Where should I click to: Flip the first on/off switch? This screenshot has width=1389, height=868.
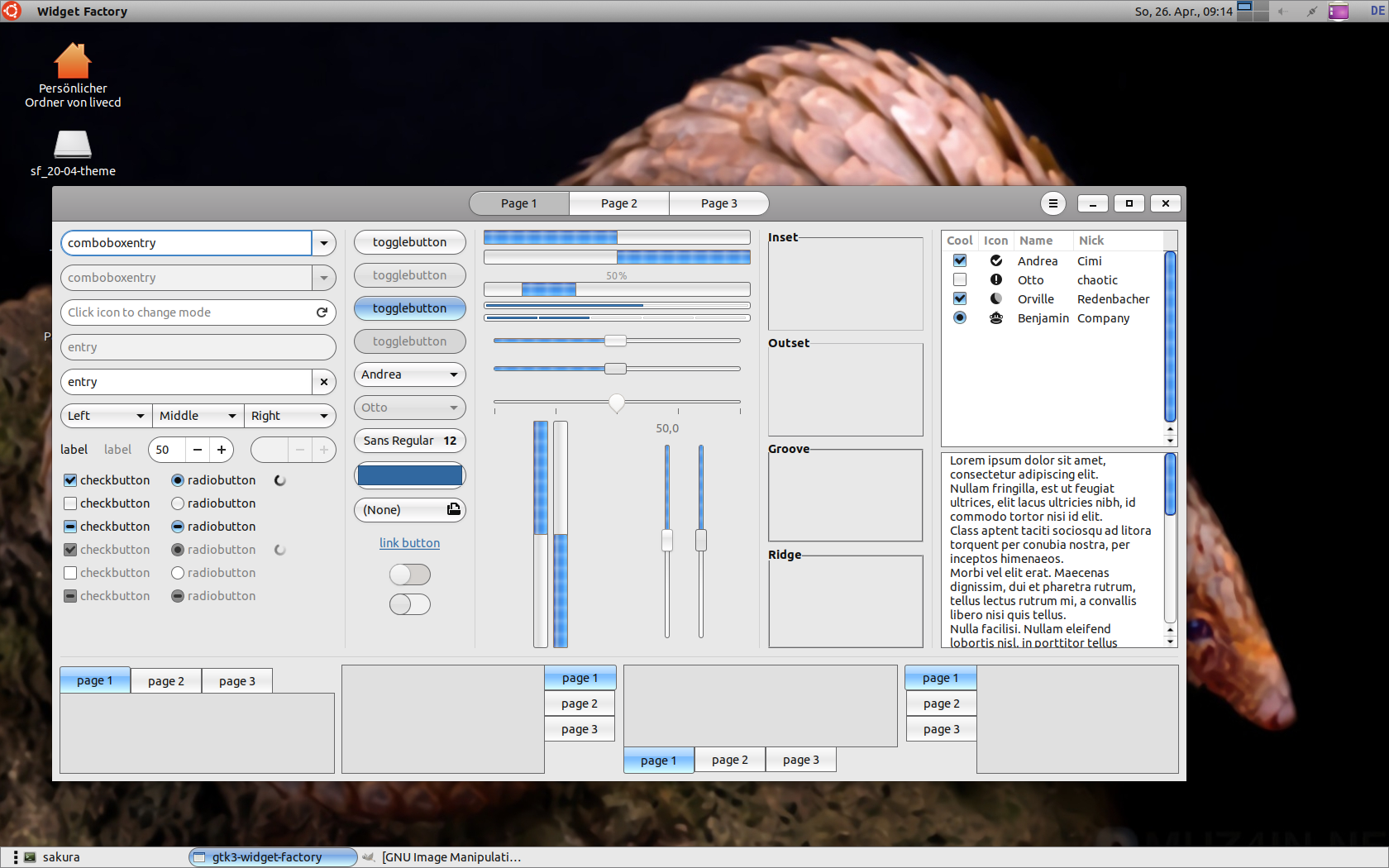tap(410, 575)
